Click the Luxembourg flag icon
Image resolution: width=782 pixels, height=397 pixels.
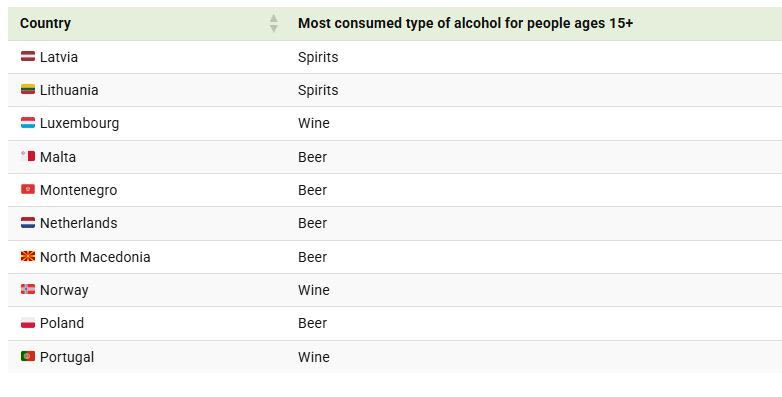(28, 123)
